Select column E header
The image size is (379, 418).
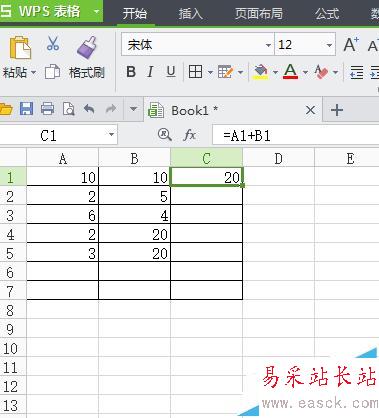click(x=347, y=158)
